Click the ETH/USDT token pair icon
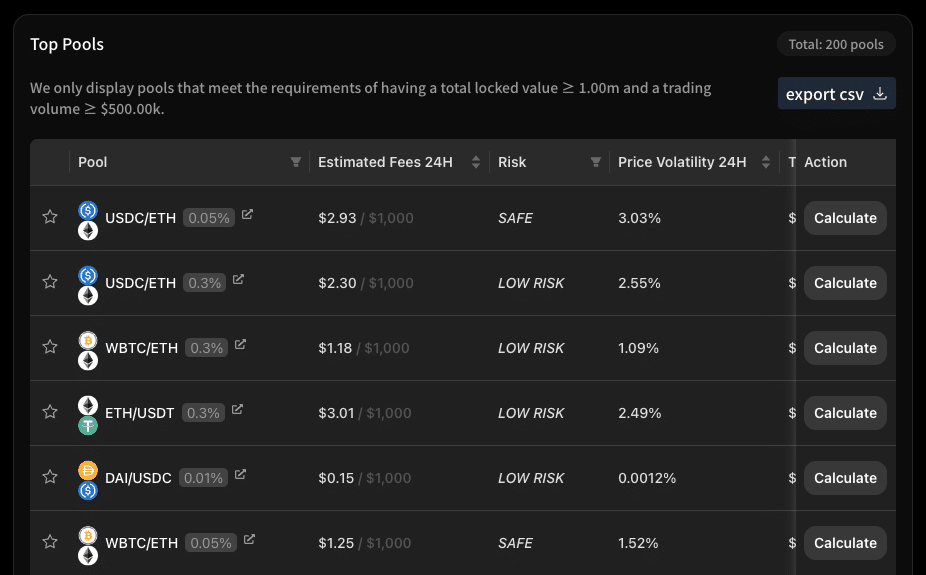The width and height of the screenshot is (926, 575). point(88,415)
